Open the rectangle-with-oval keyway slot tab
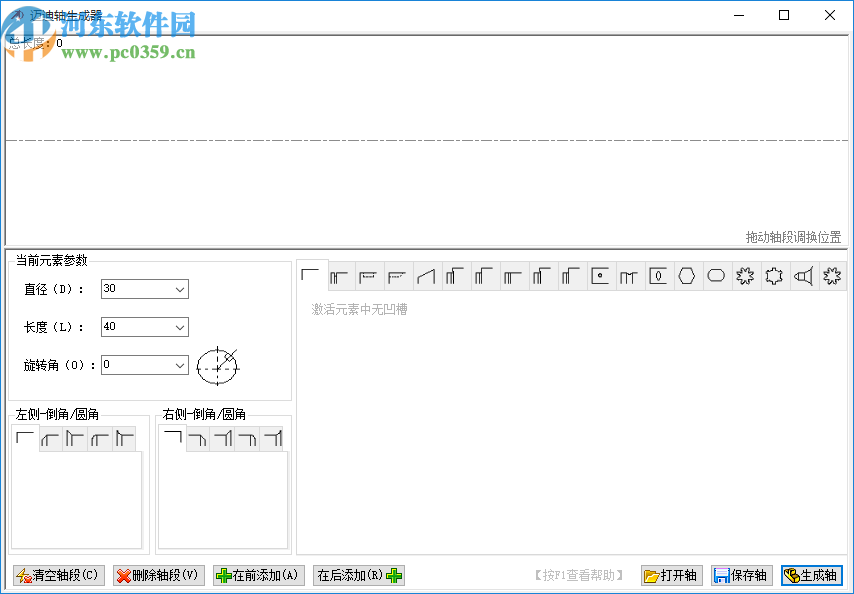The width and height of the screenshot is (854, 594). (x=658, y=277)
